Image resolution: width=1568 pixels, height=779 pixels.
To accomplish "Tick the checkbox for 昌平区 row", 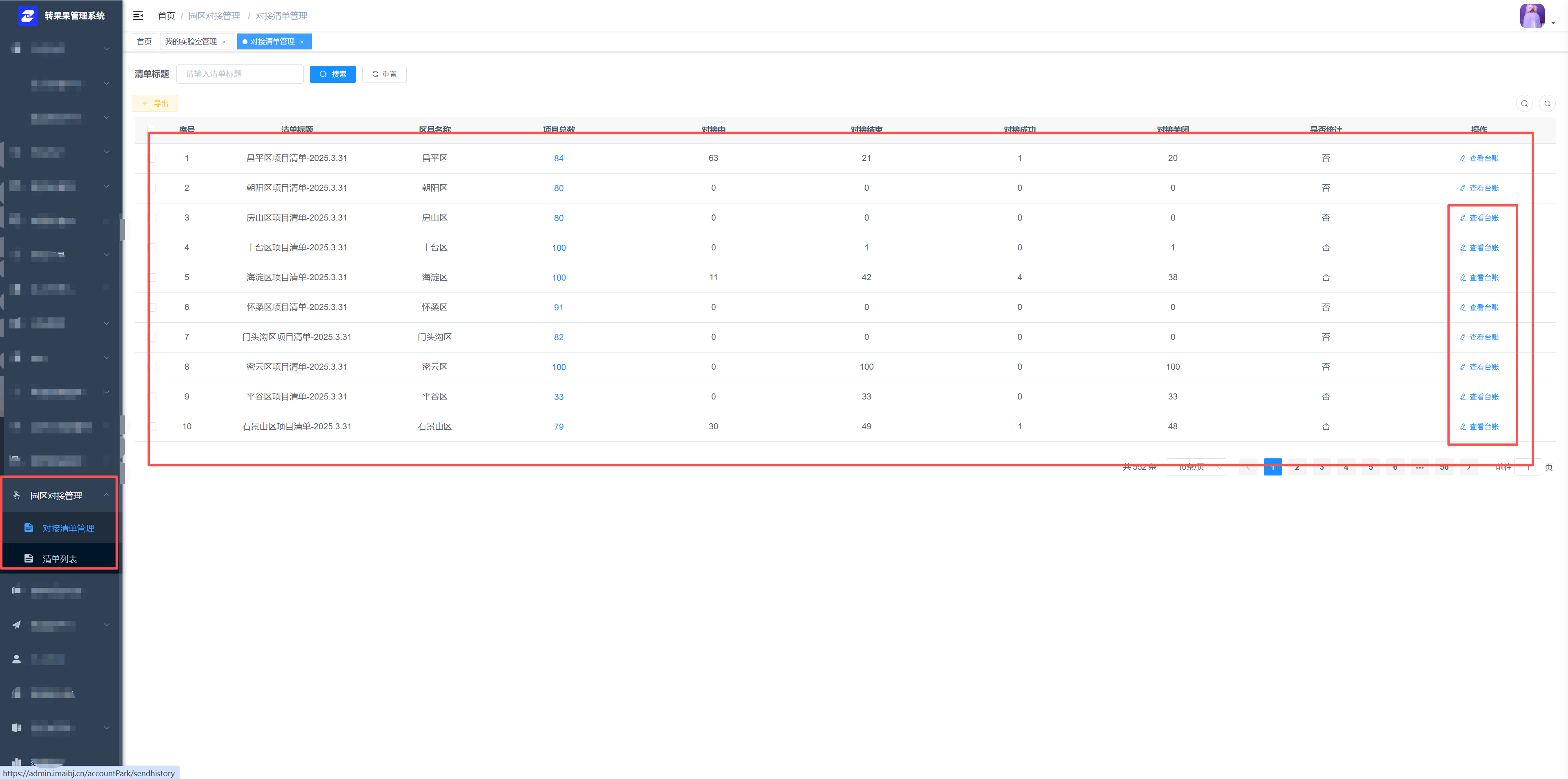I will click(x=153, y=158).
